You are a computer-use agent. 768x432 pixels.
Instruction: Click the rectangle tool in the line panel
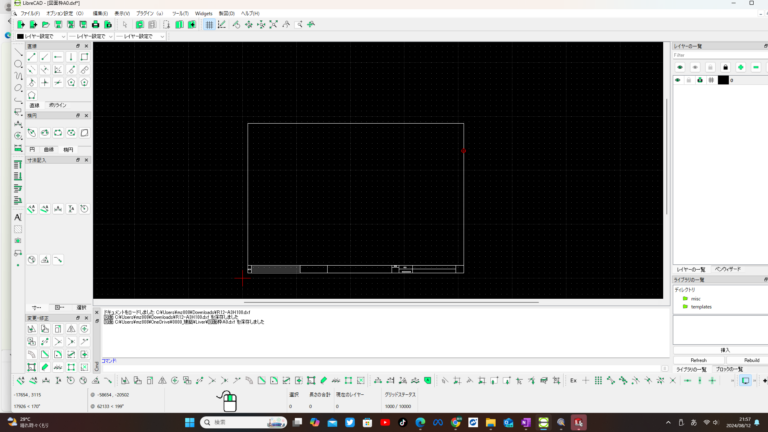click(x=84, y=57)
